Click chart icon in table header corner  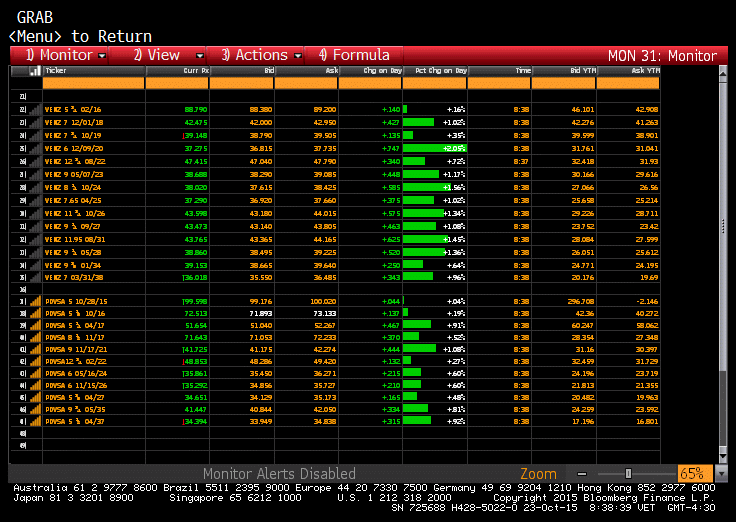pyautogui.click(x=35, y=71)
